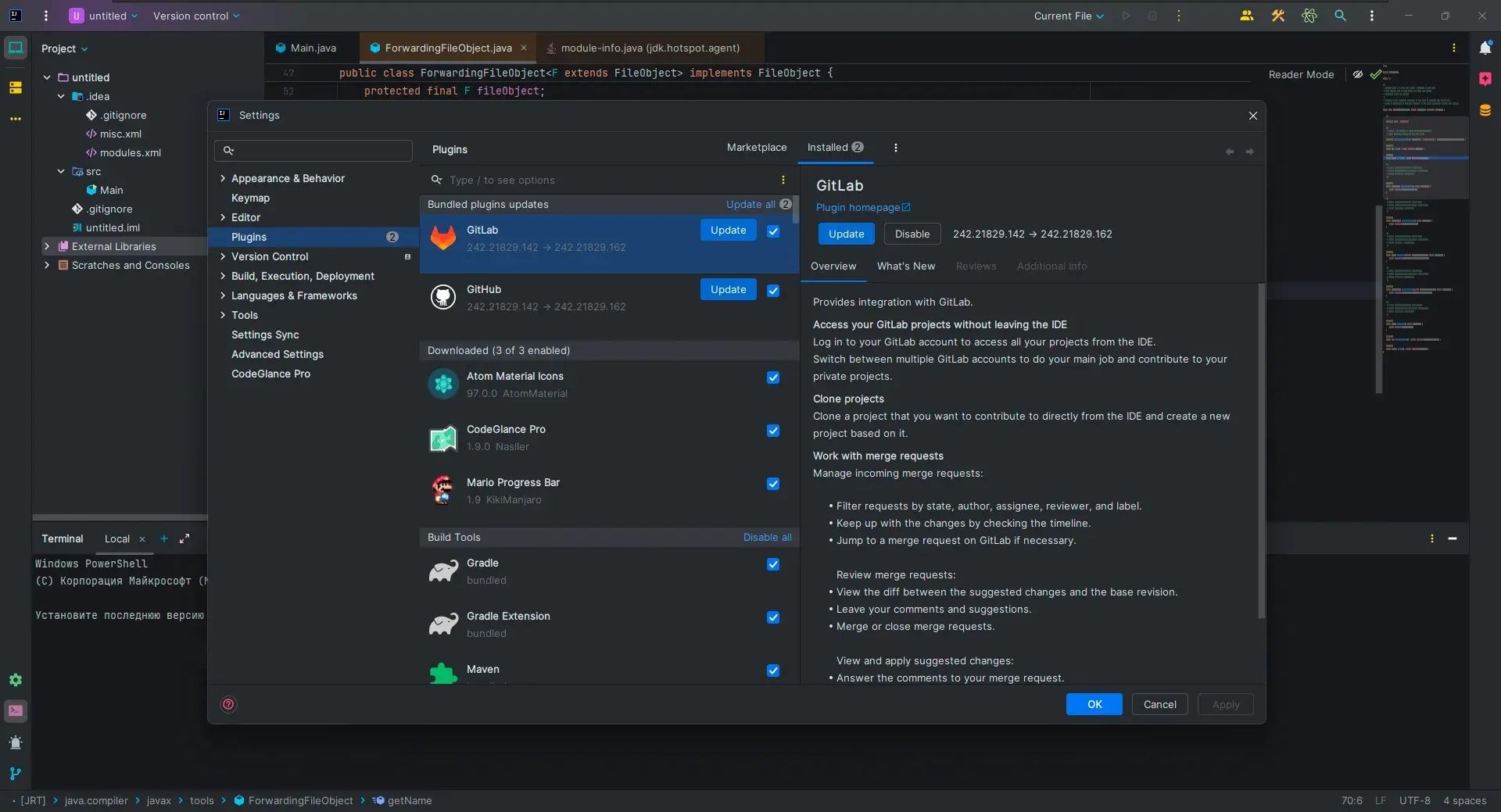Open the Search Everywhere magnifier icon
Viewport: 1501px width, 812px height.
(1340, 16)
